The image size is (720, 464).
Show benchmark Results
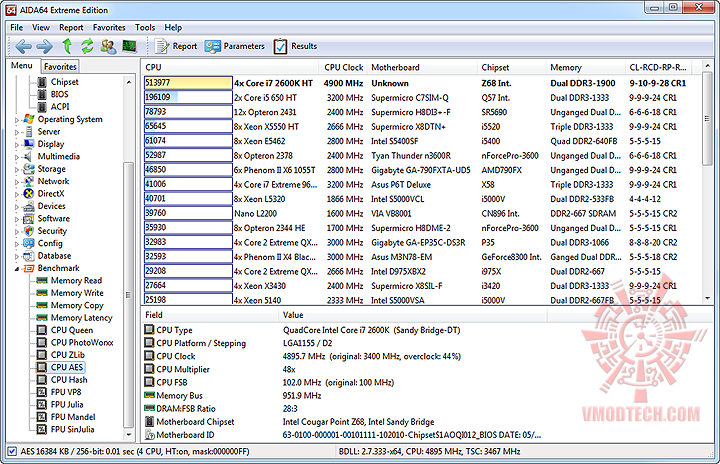[295, 46]
